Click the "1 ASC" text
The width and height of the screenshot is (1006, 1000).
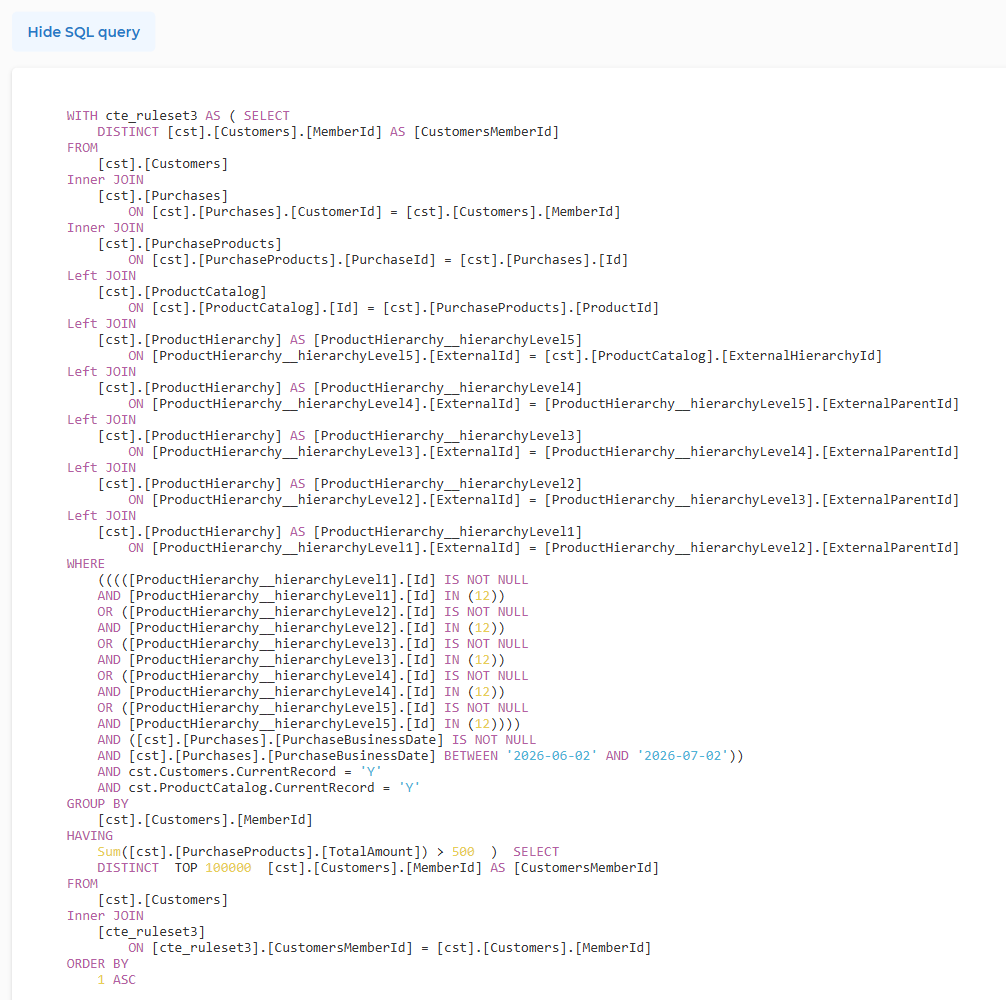(117, 980)
